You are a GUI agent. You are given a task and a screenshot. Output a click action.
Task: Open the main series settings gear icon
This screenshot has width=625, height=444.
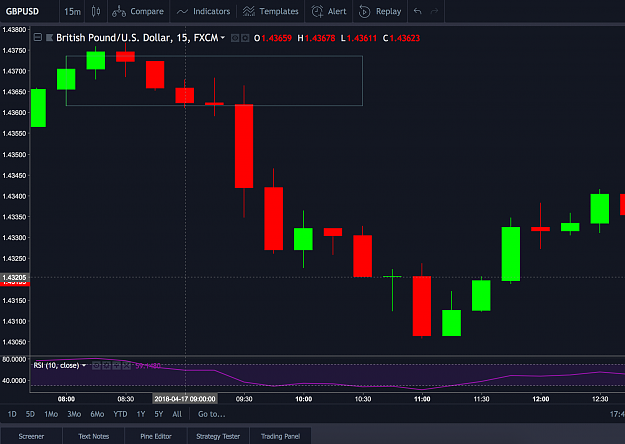click(x=245, y=38)
